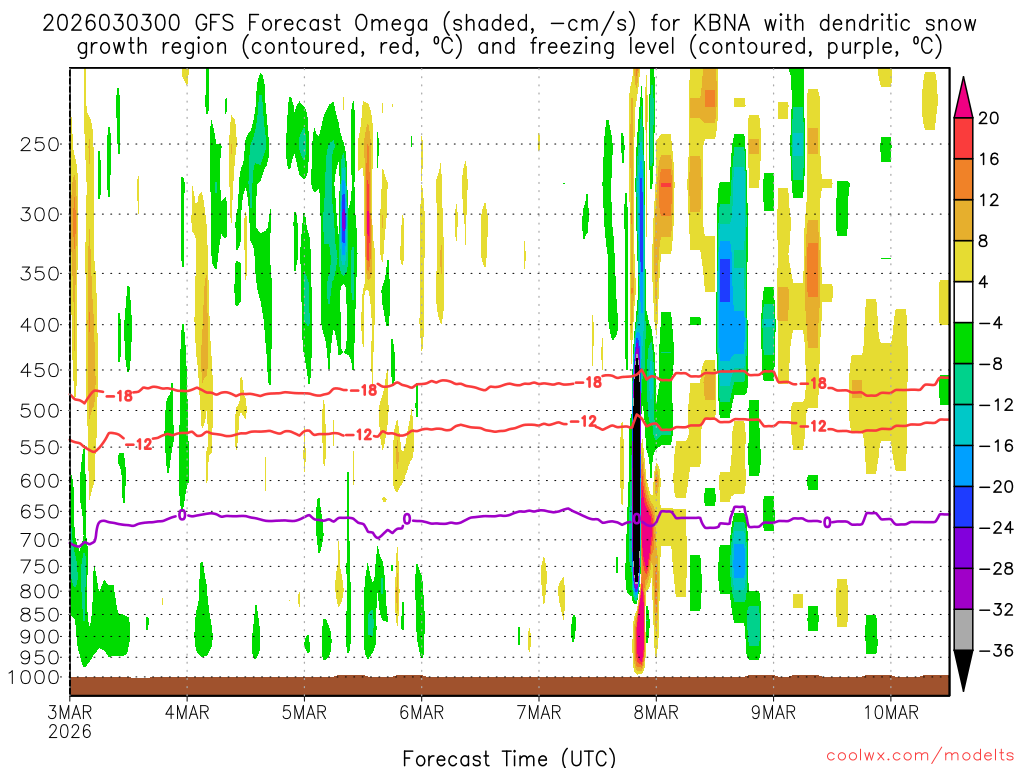Click the 750 pressure level label
This screenshot has height=768, width=1024.
pyautogui.click(x=40, y=566)
